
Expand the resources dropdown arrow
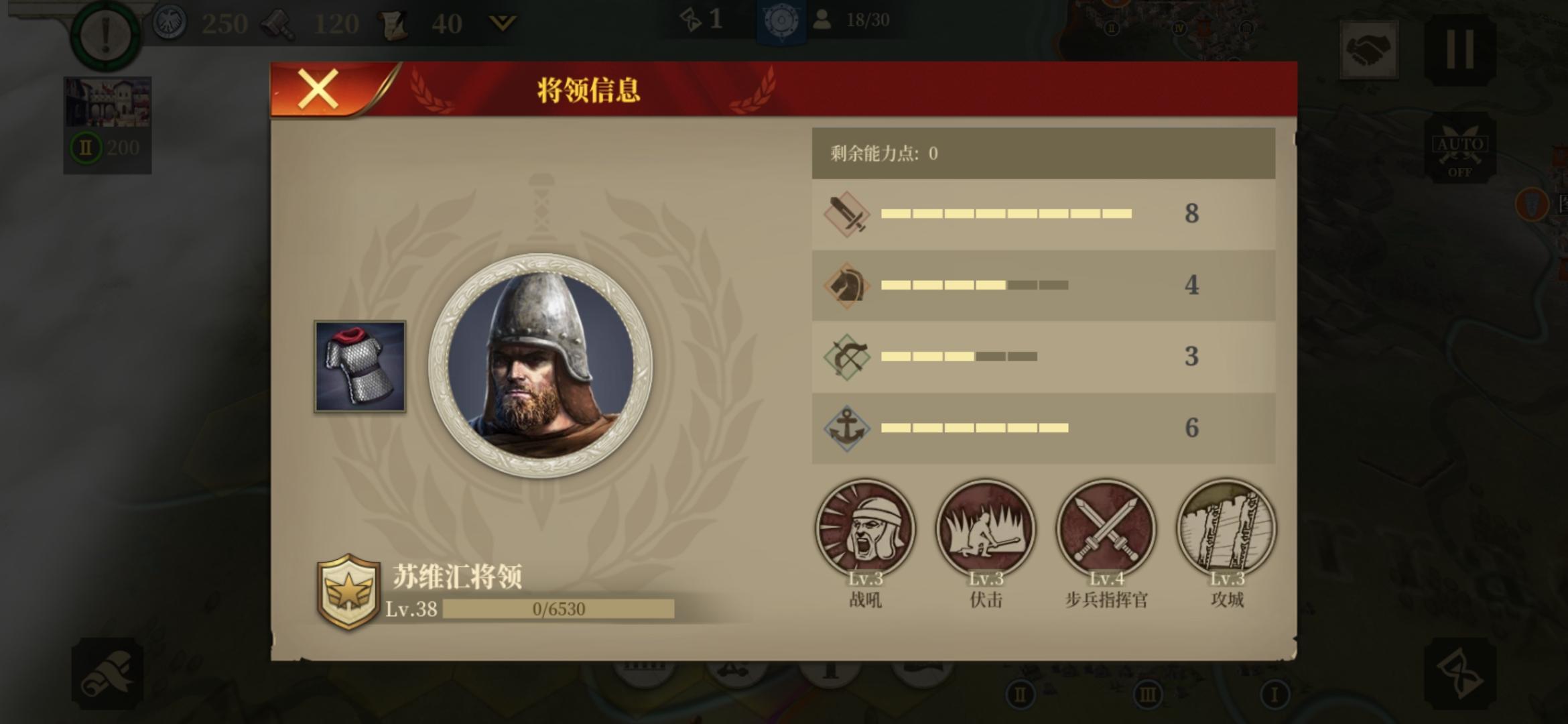point(503,24)
